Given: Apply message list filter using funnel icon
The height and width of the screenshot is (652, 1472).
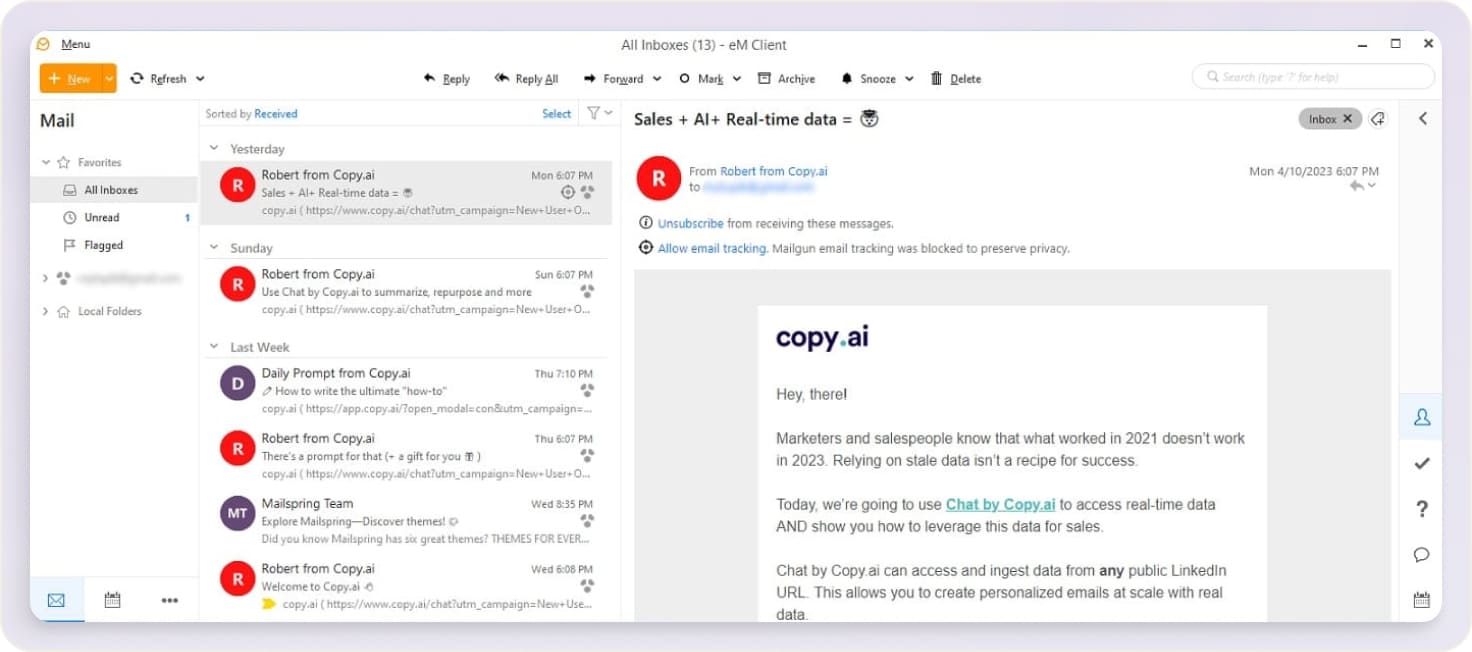Looking at the screenshot, I should coord(592,113).
